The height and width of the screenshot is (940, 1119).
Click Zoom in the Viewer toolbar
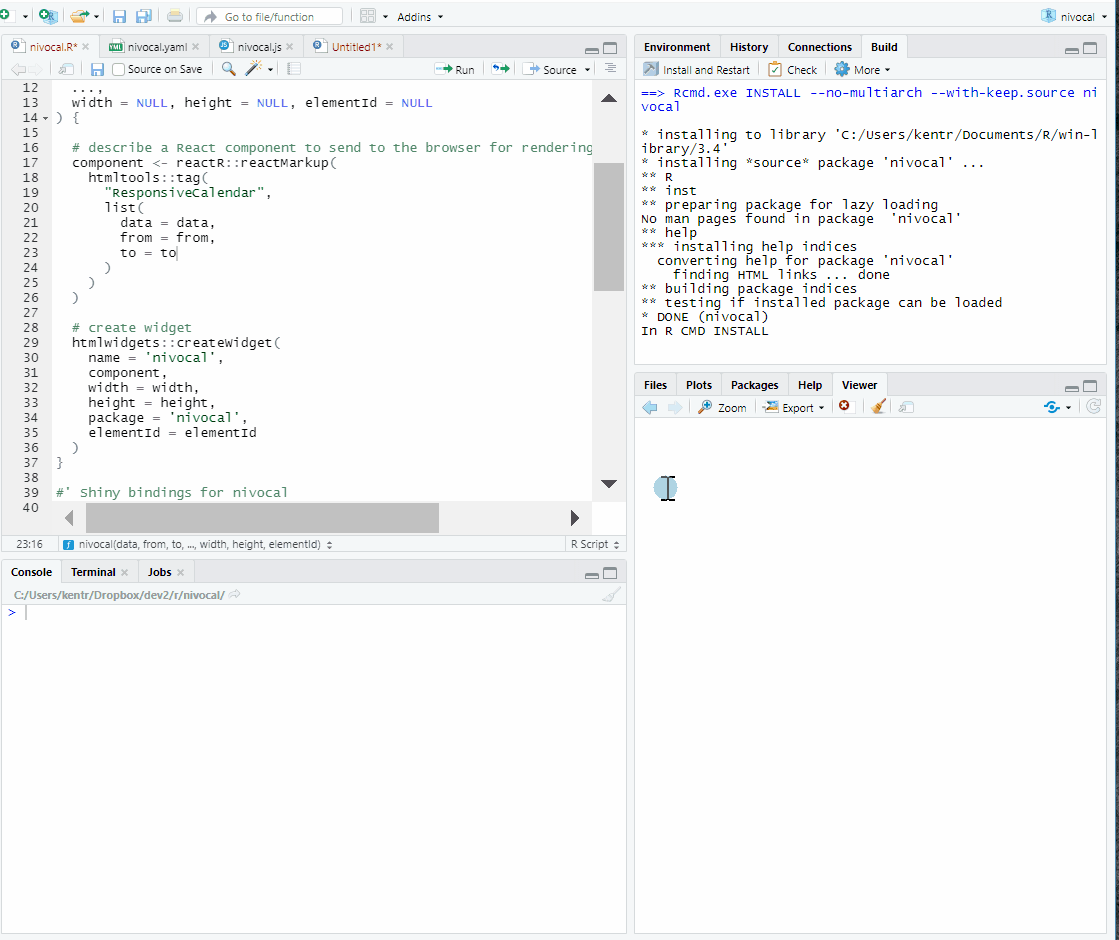[x=722, y=408]
